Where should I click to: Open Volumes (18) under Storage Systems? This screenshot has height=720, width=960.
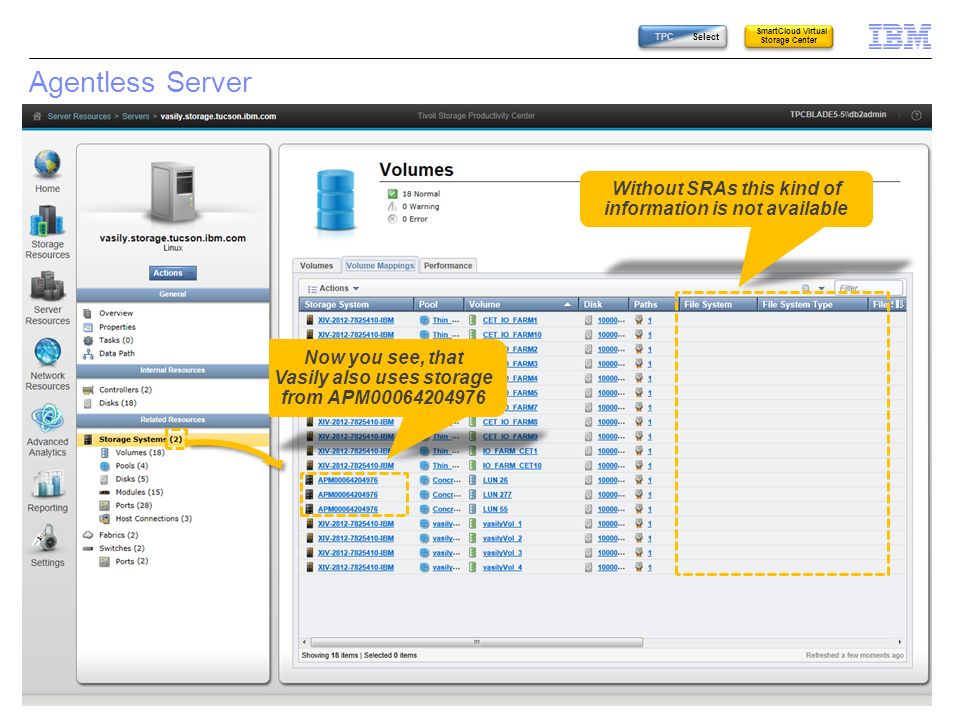pos(140,453)
